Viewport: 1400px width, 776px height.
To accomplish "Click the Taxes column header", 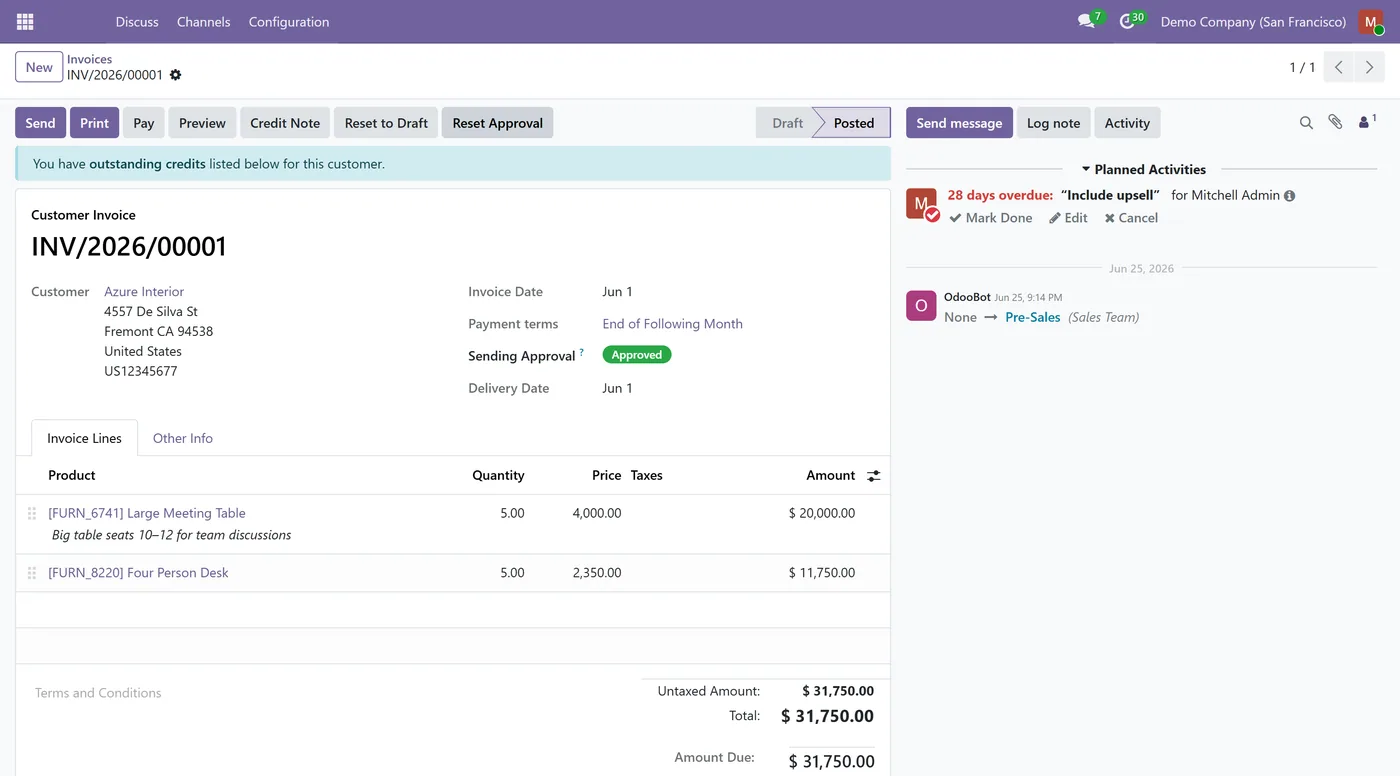I will point(646,475).
